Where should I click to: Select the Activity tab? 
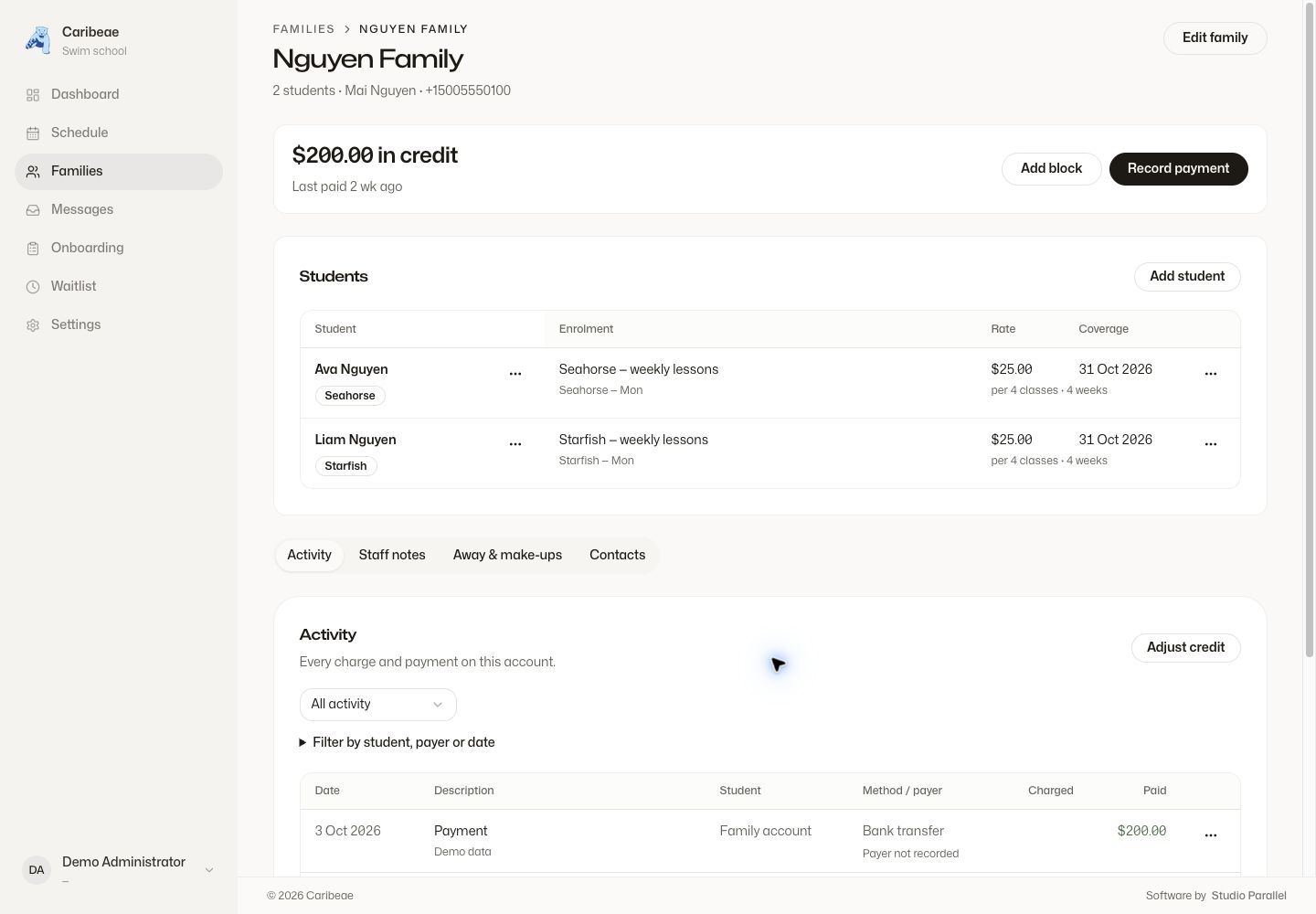(309, 556)
